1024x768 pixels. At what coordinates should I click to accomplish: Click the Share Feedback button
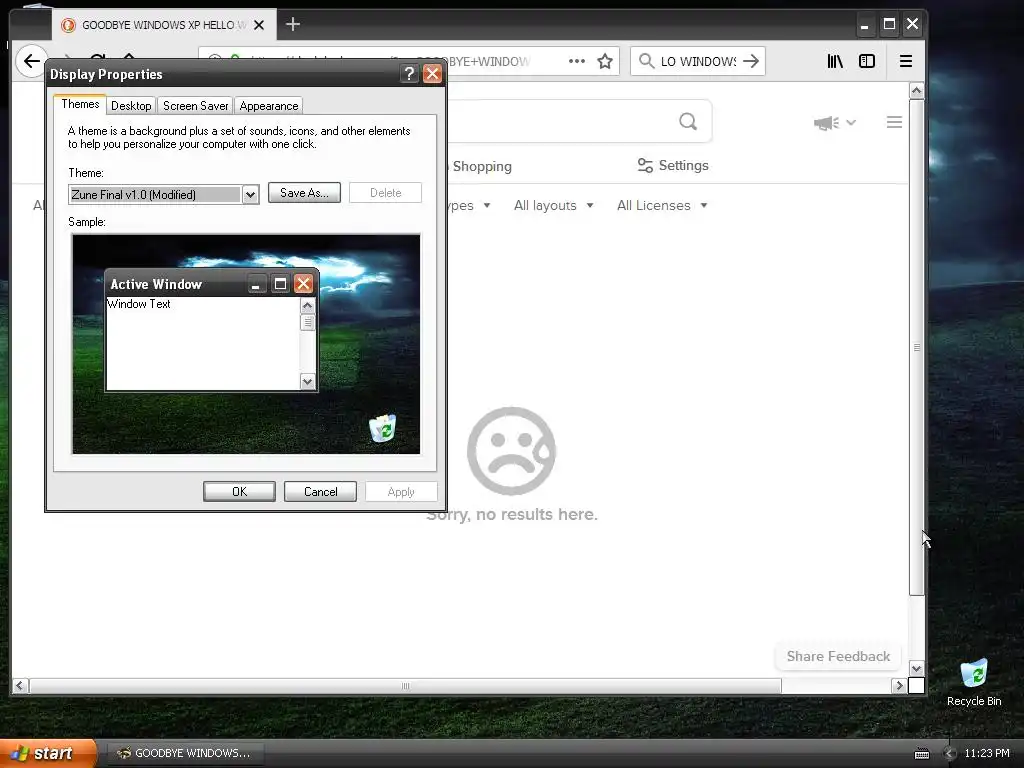click(838, 656)
